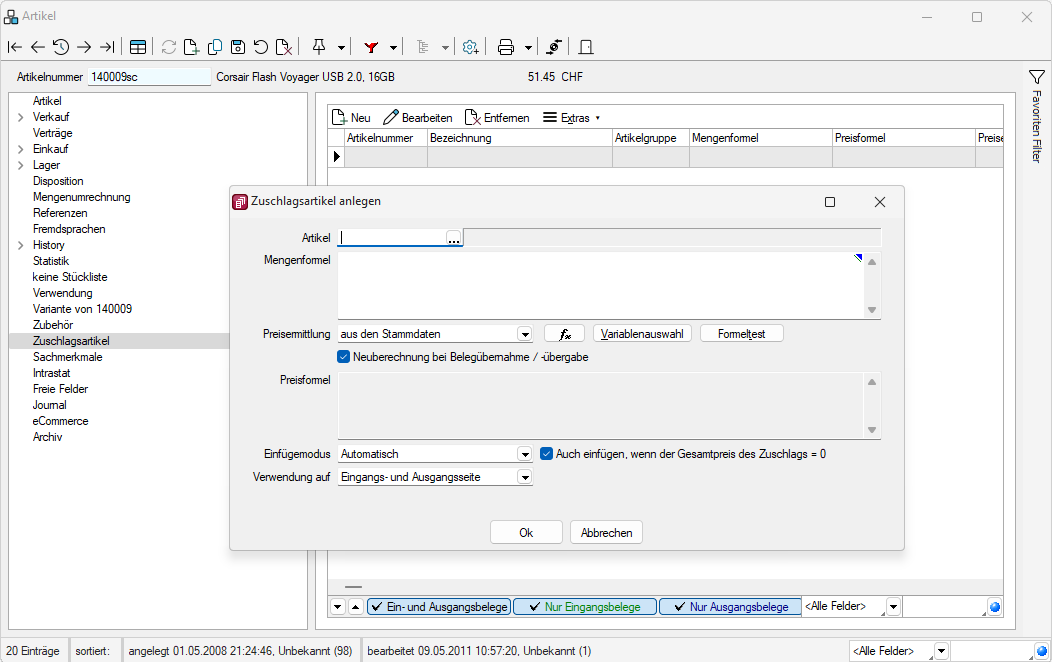Image resolution: width=1052 pixels, height=662 pixels.
Task: Toggle the Nur Eingangsbelege filter
Action: pyautogui.click(x=585, y=607)
